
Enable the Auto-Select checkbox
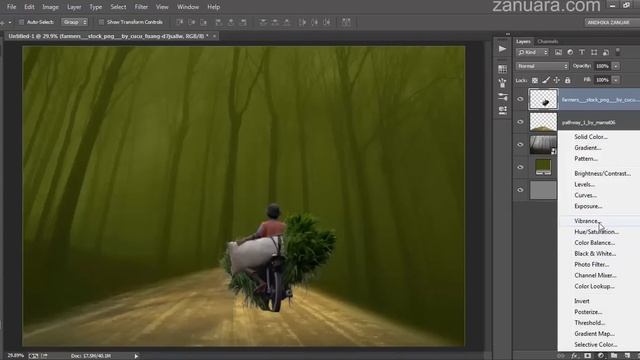(21, 22)
